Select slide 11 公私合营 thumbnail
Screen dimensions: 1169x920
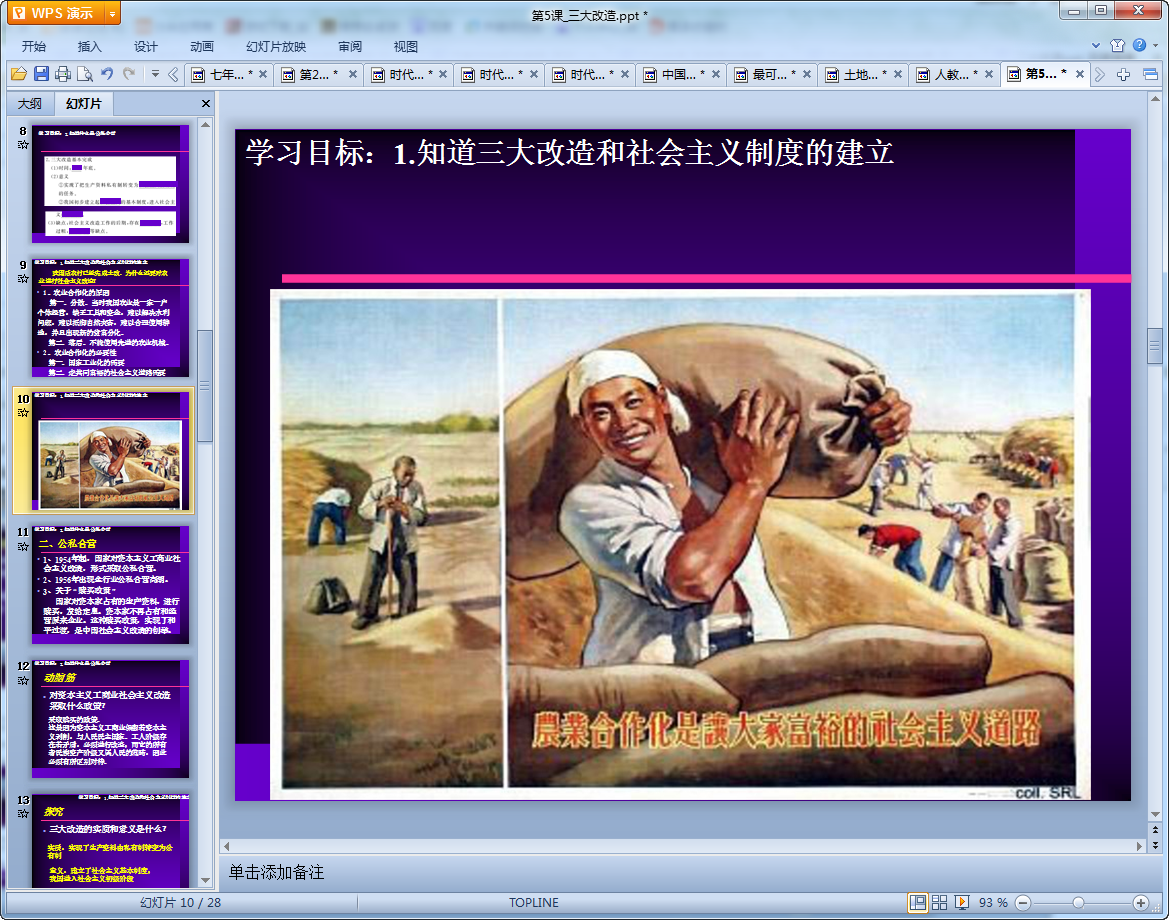pyautogui.click(x=110, y=585)
